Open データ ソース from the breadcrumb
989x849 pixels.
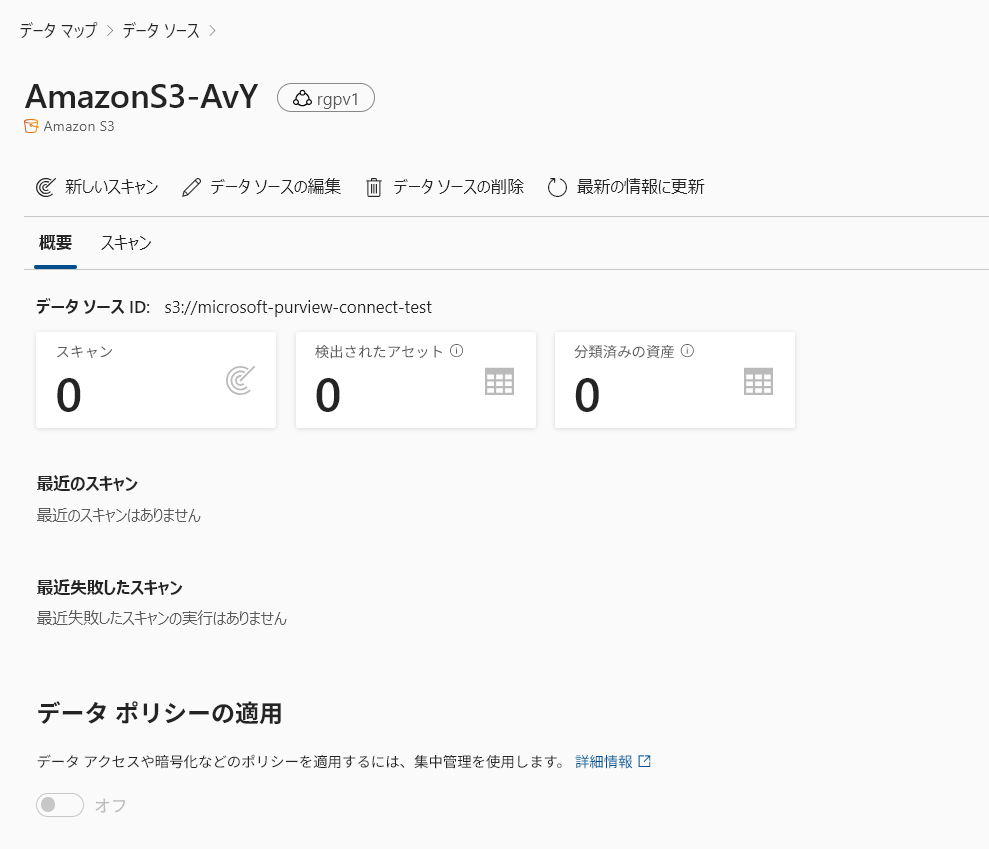click(x=160, y=31)
